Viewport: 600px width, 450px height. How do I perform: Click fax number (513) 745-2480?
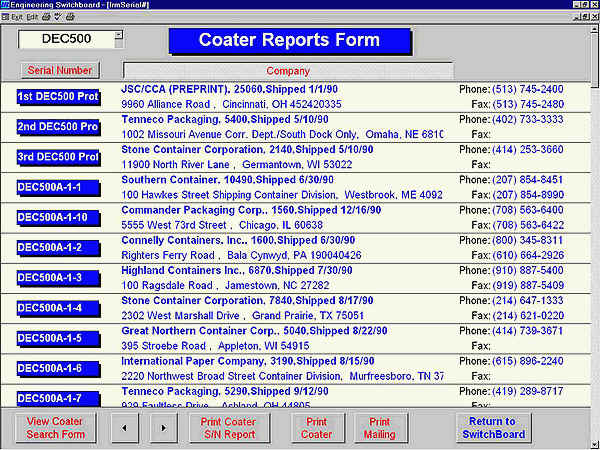pos(528,104)
